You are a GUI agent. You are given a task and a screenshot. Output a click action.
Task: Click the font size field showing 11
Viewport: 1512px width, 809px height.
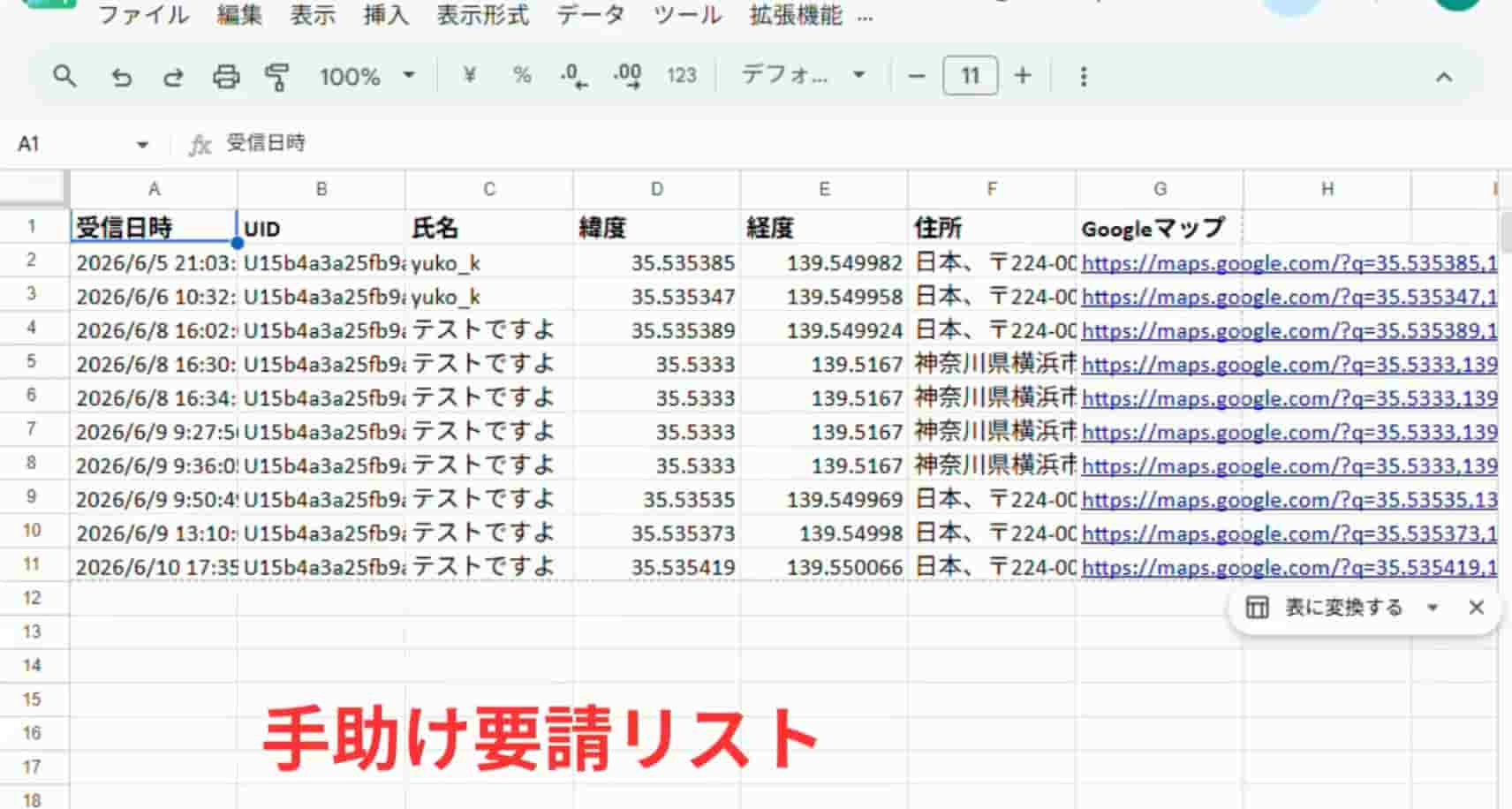pos(970,75)
